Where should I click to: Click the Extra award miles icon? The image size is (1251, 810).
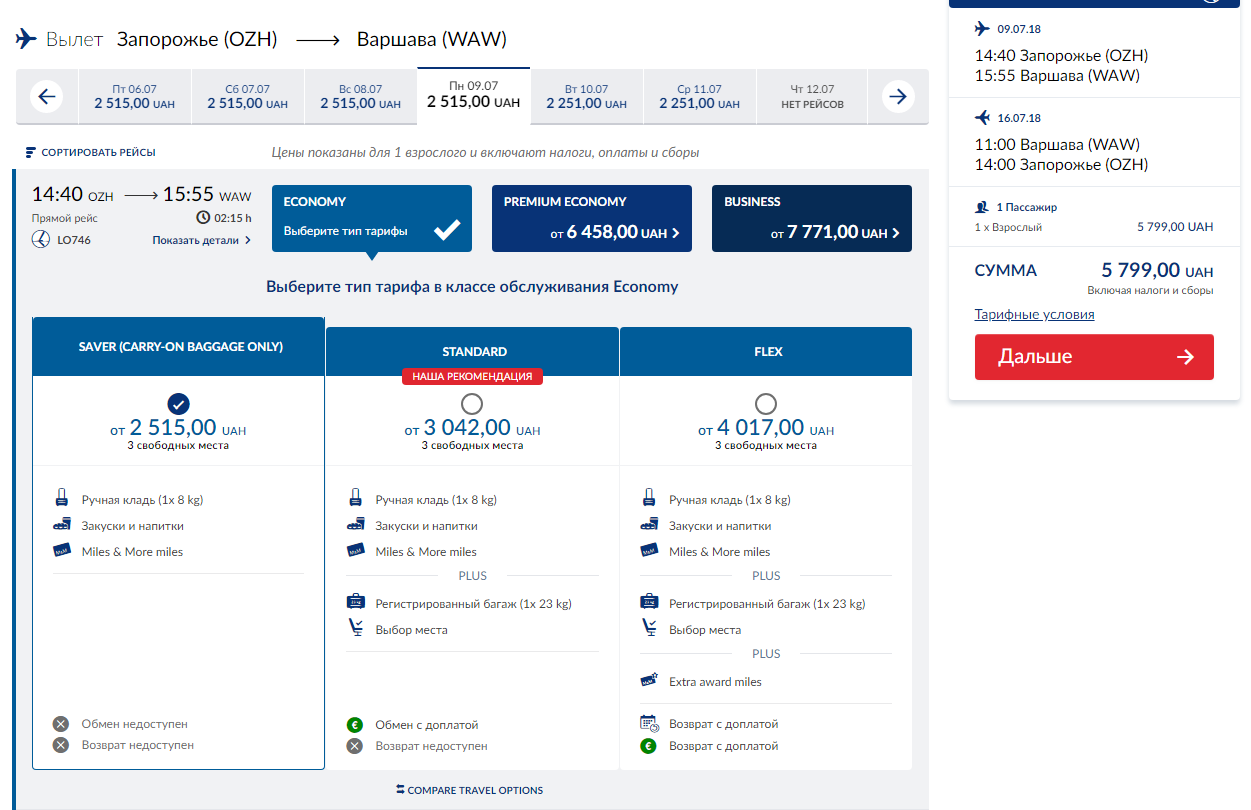pyautogui.click(x=649, y=681)
